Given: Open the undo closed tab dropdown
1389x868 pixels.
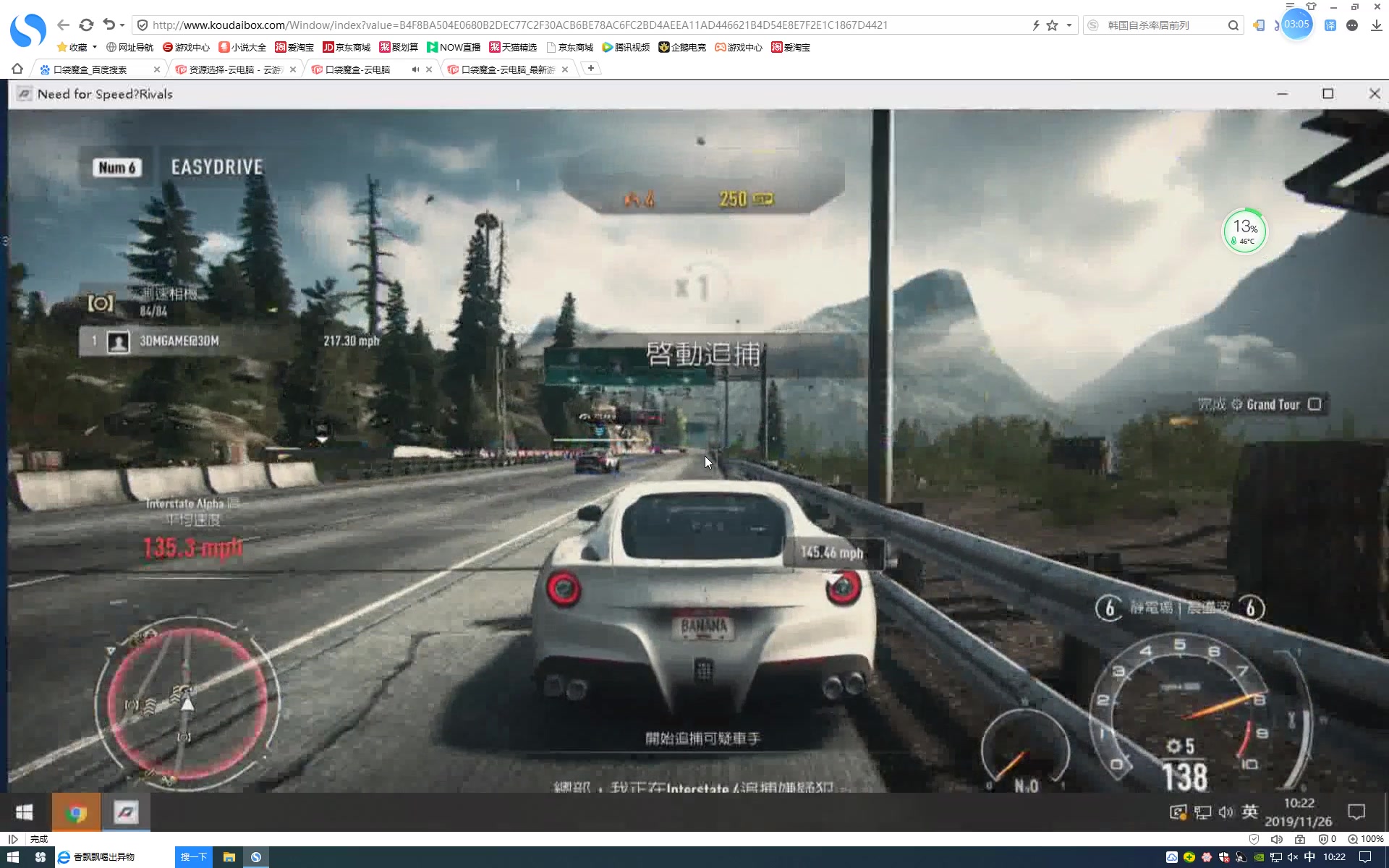Looking at the screenshot, I should point(122,25).
